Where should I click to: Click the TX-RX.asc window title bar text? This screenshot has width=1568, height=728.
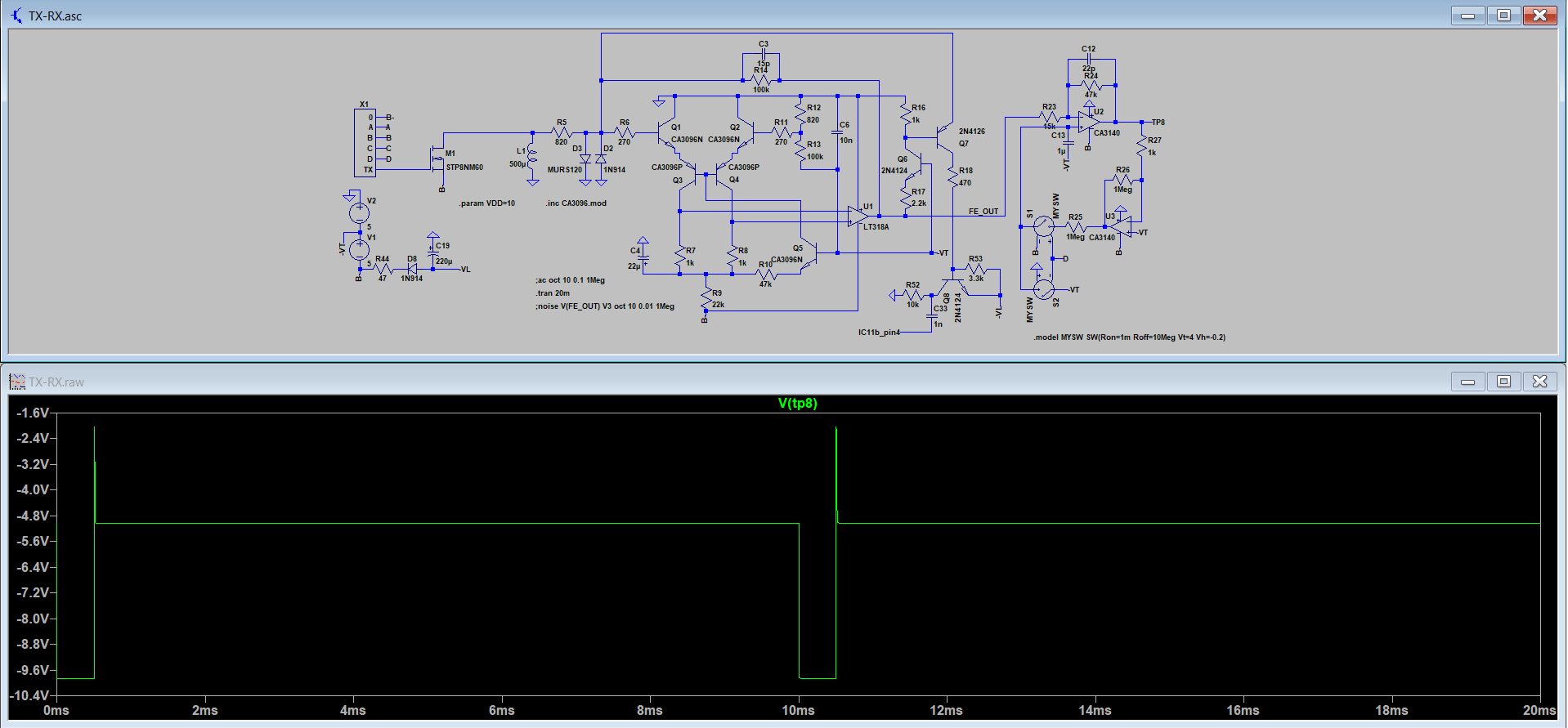[x=55, y=16]
